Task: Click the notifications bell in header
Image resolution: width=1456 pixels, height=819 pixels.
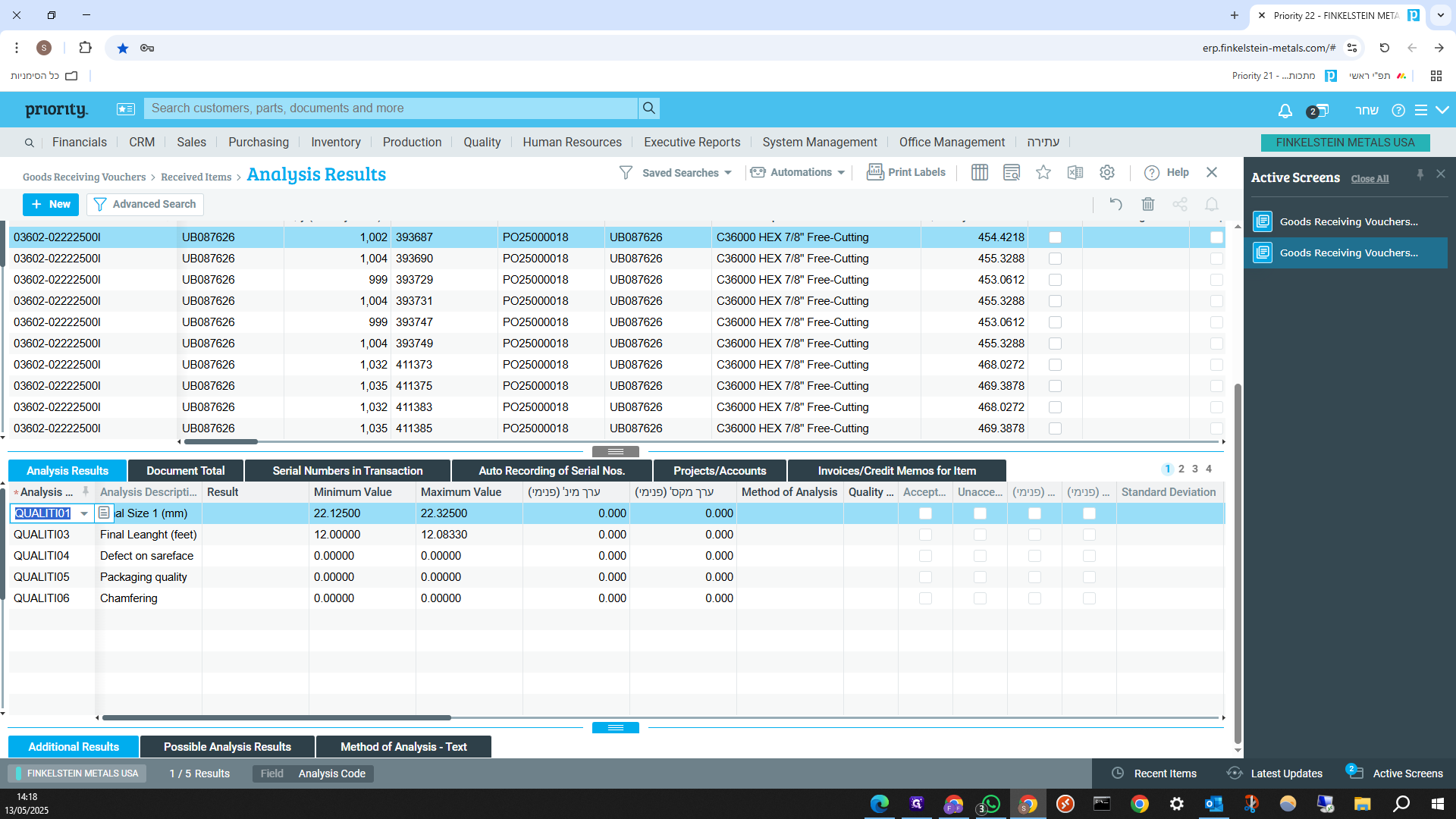Action: [1285, 111]
